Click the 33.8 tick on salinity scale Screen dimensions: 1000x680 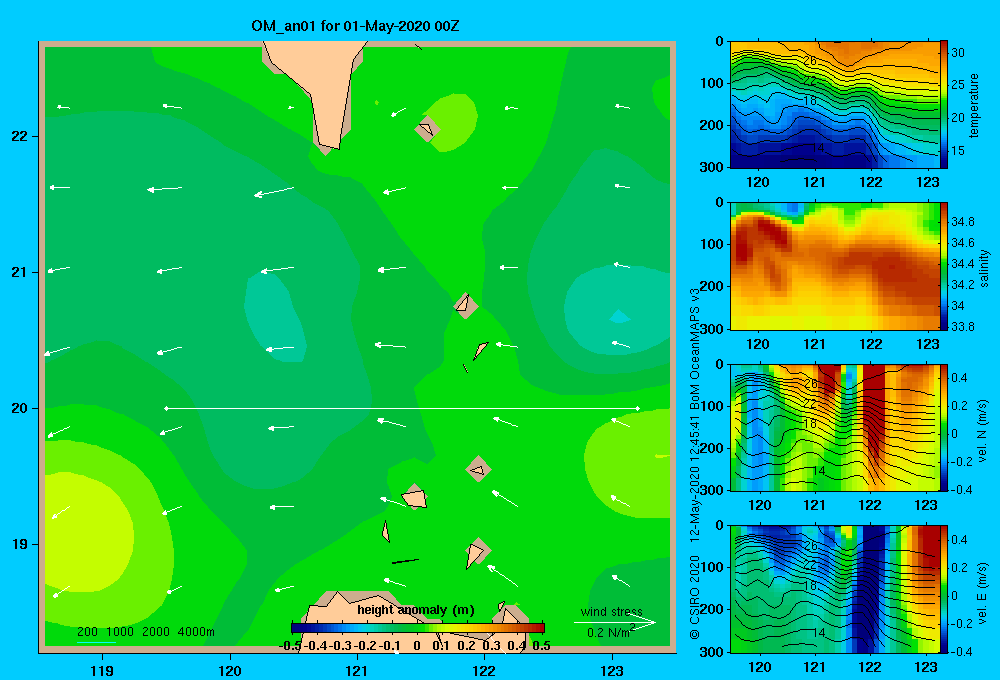pyautogui.click(x=962, y=327)
